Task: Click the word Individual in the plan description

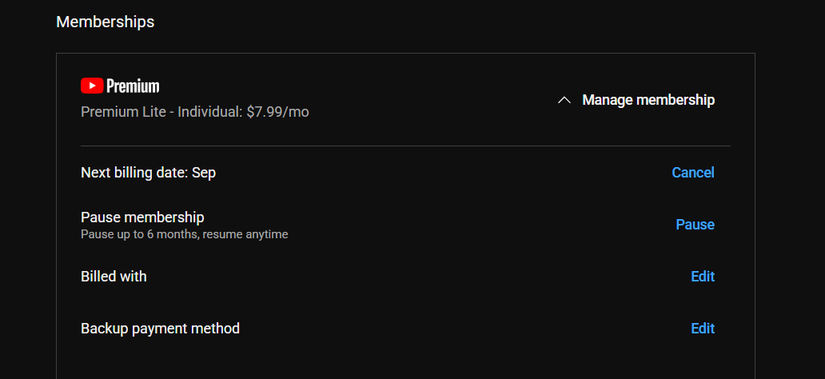Action: pos(209,112)
